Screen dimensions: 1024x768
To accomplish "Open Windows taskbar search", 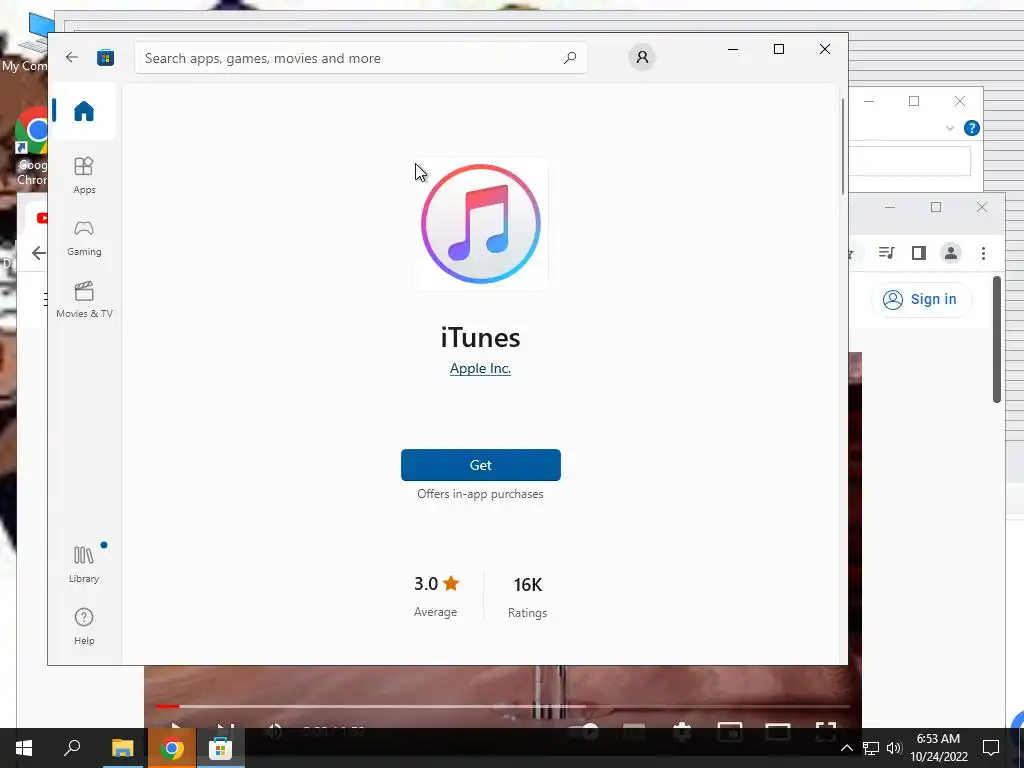I will [72, 748].
